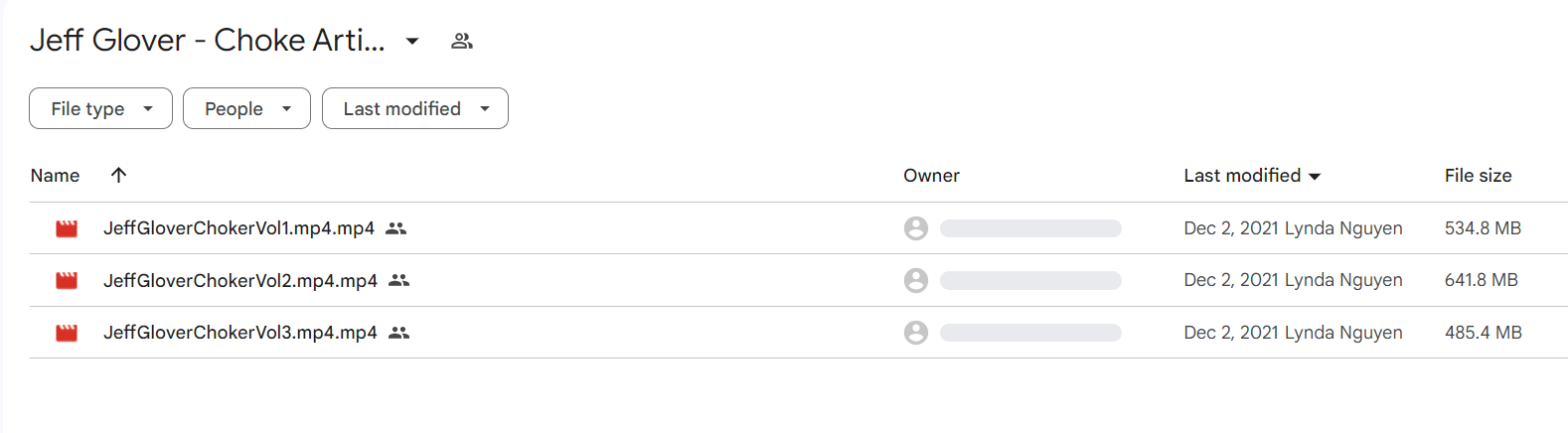Click the shared folder people icon beside title
The height and width of the screenshot is (433, 1568).
462,41
